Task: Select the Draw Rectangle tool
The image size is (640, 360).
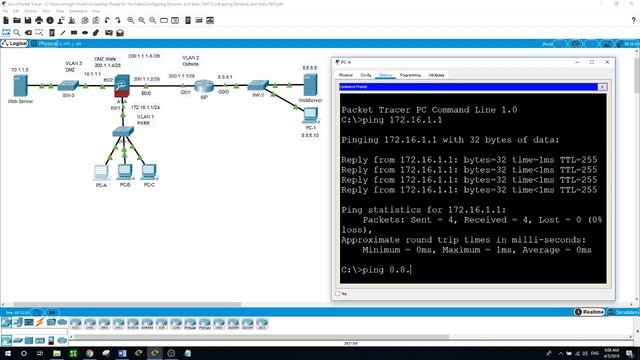Action: pyautogui.click(x=74, y=32)
